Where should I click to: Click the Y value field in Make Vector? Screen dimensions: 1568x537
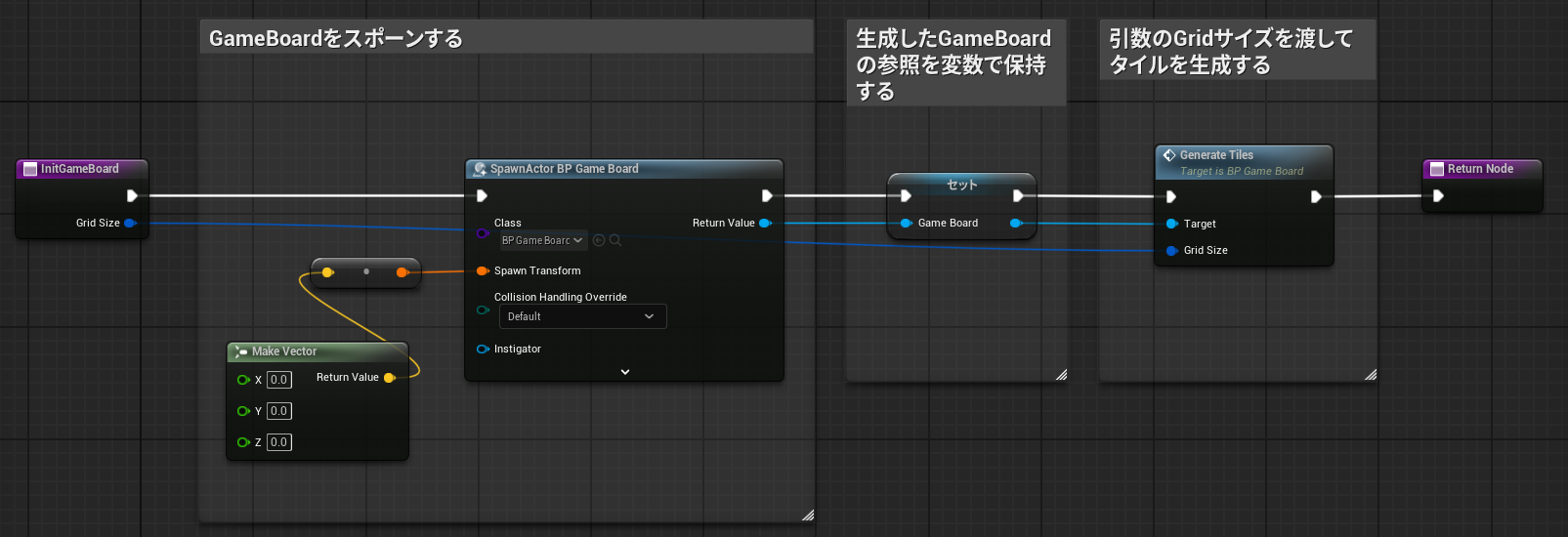[x=279, y=411]
